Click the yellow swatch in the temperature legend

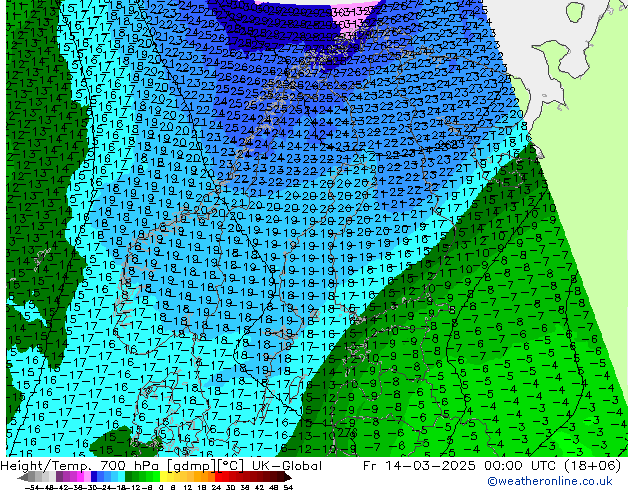click(163, 476)
